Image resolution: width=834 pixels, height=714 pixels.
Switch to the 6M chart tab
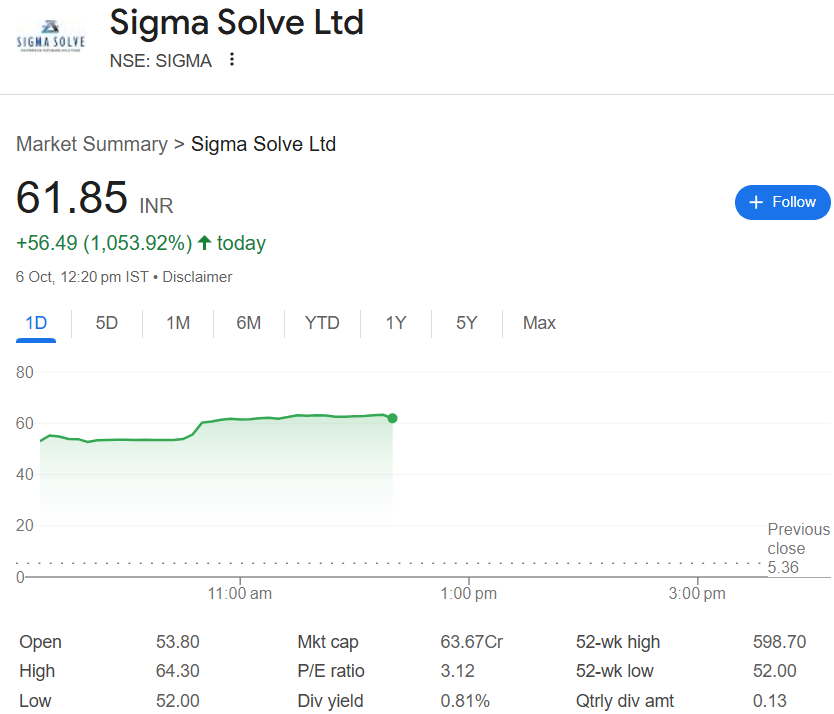click(x=248, y=323)
